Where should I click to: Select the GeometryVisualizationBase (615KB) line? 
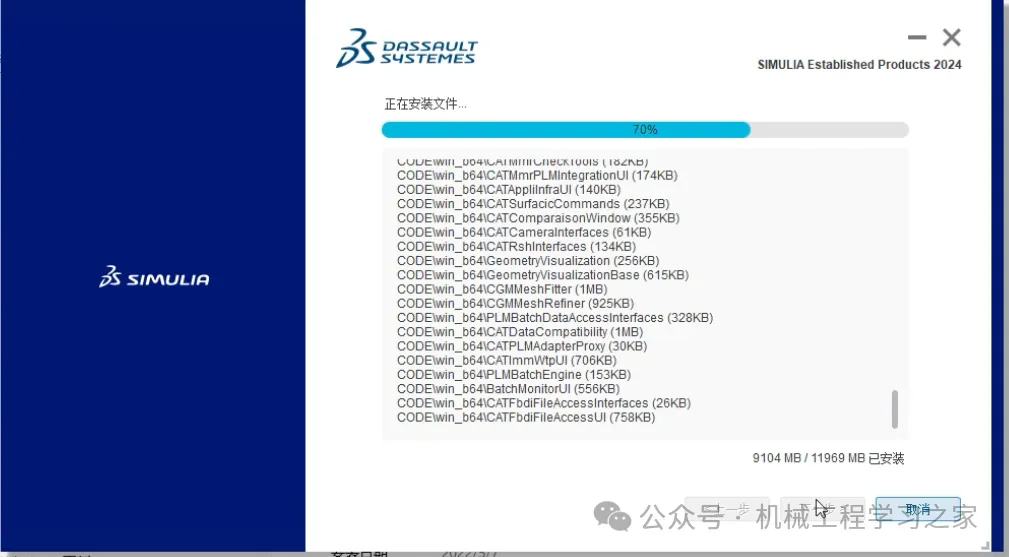click(x=543, y=275)
